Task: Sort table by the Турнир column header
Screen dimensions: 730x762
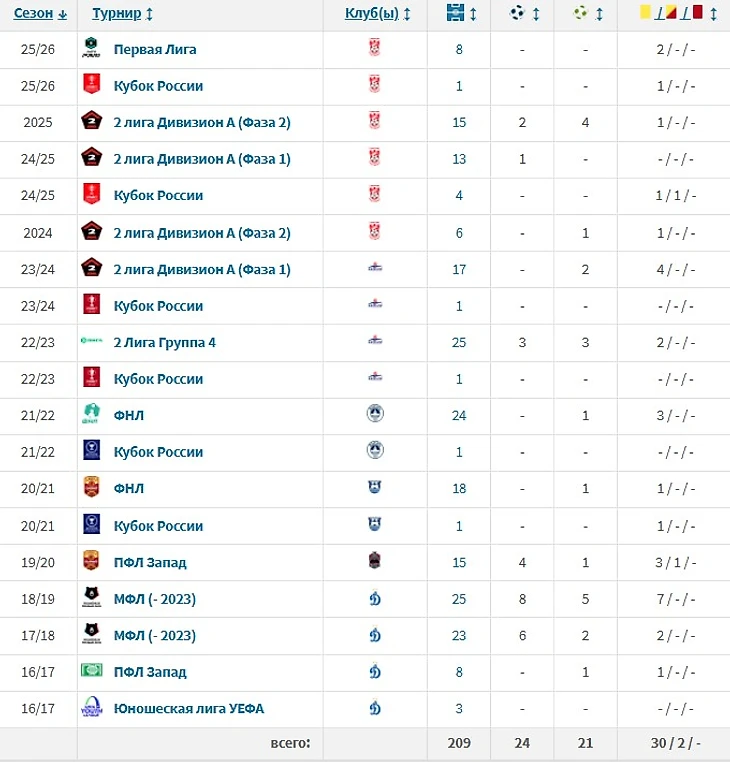Action: pyautogui.click(x=116, y=14)
